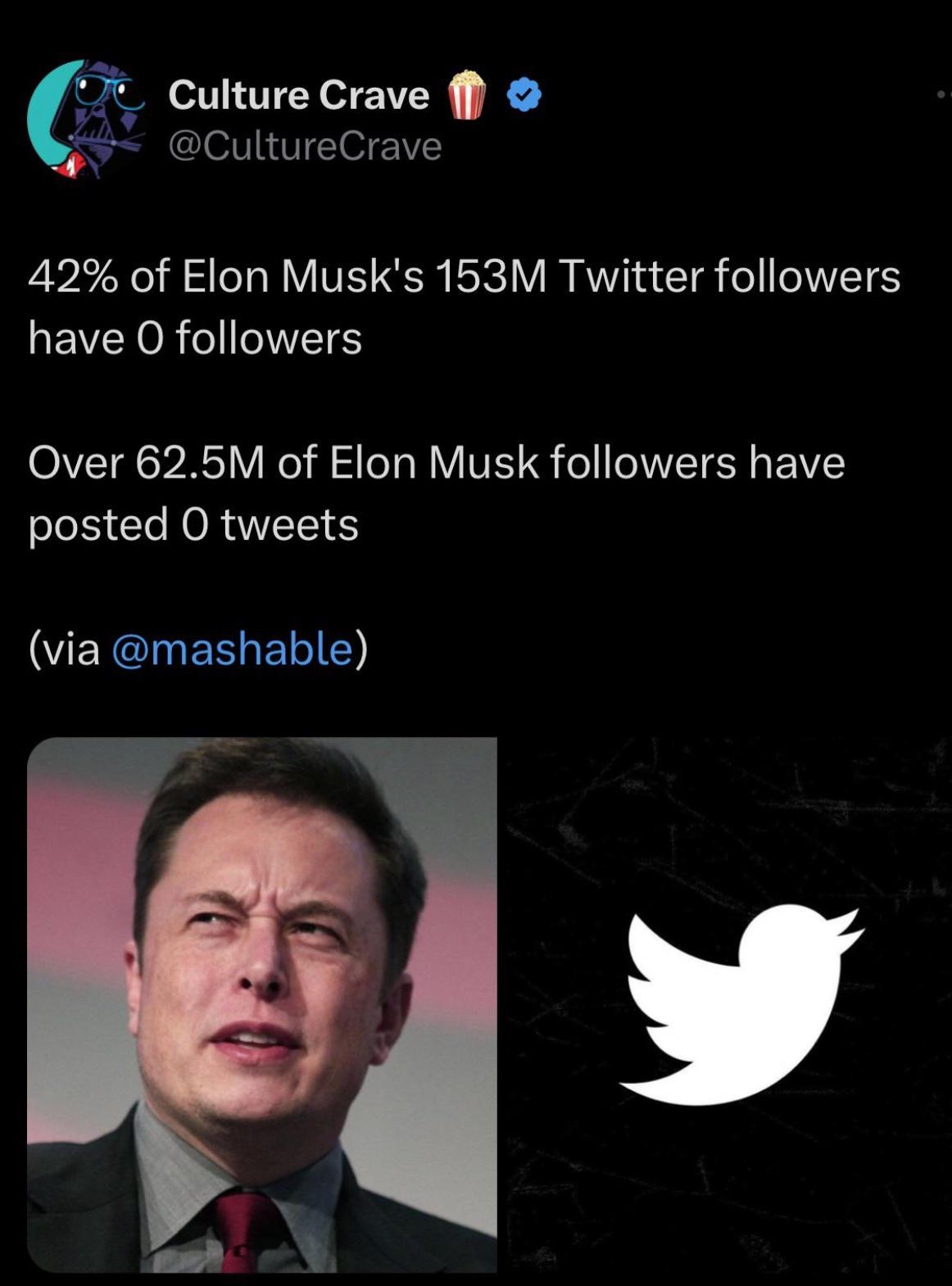Click the @CultureCrave handle
The height and width of the screenshot is (1286, 952).
tap(305, 145)
